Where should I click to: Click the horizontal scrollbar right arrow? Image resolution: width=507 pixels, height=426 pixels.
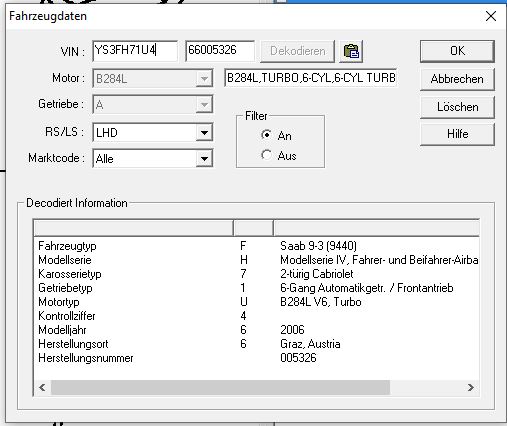point(470,387)
